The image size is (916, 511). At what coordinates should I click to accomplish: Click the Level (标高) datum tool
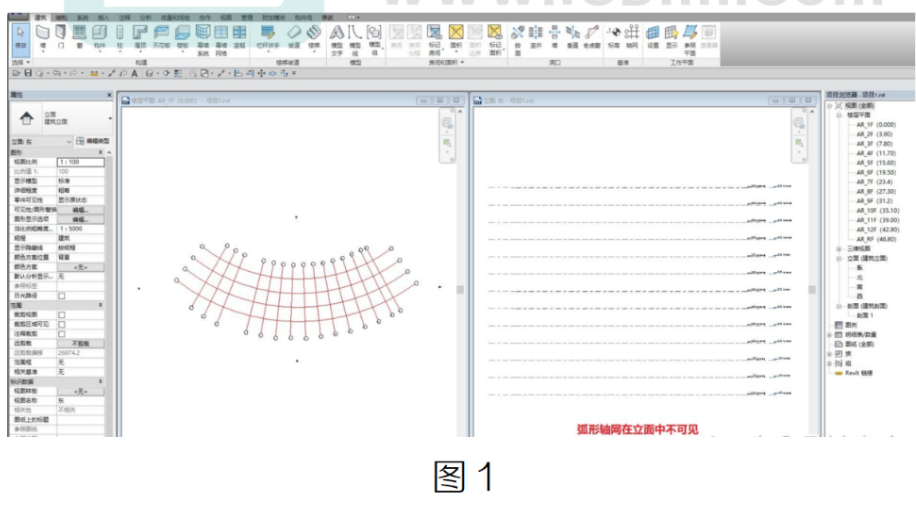(613, 36)
